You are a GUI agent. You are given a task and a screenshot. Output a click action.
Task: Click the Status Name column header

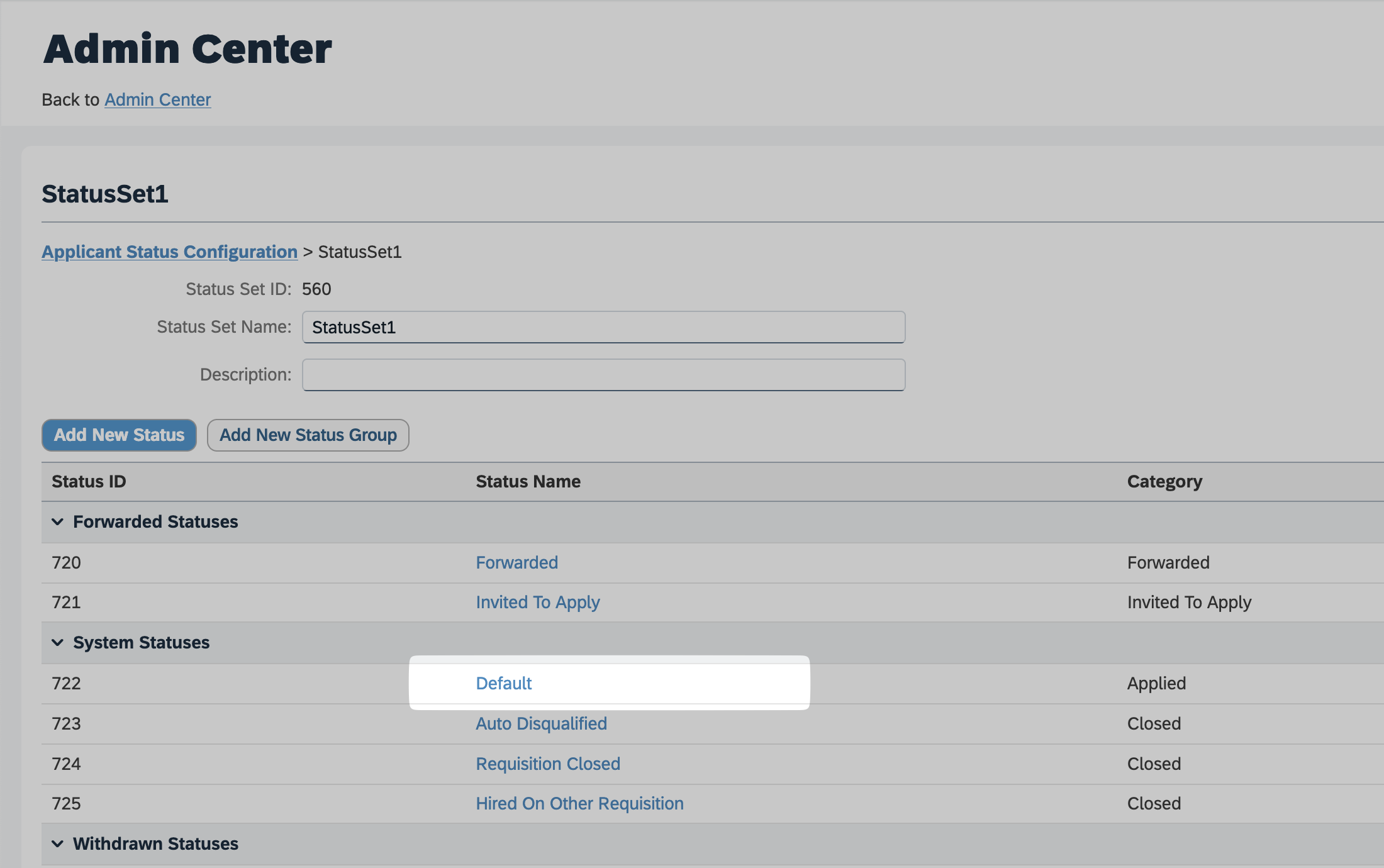(x=528, y=481)
